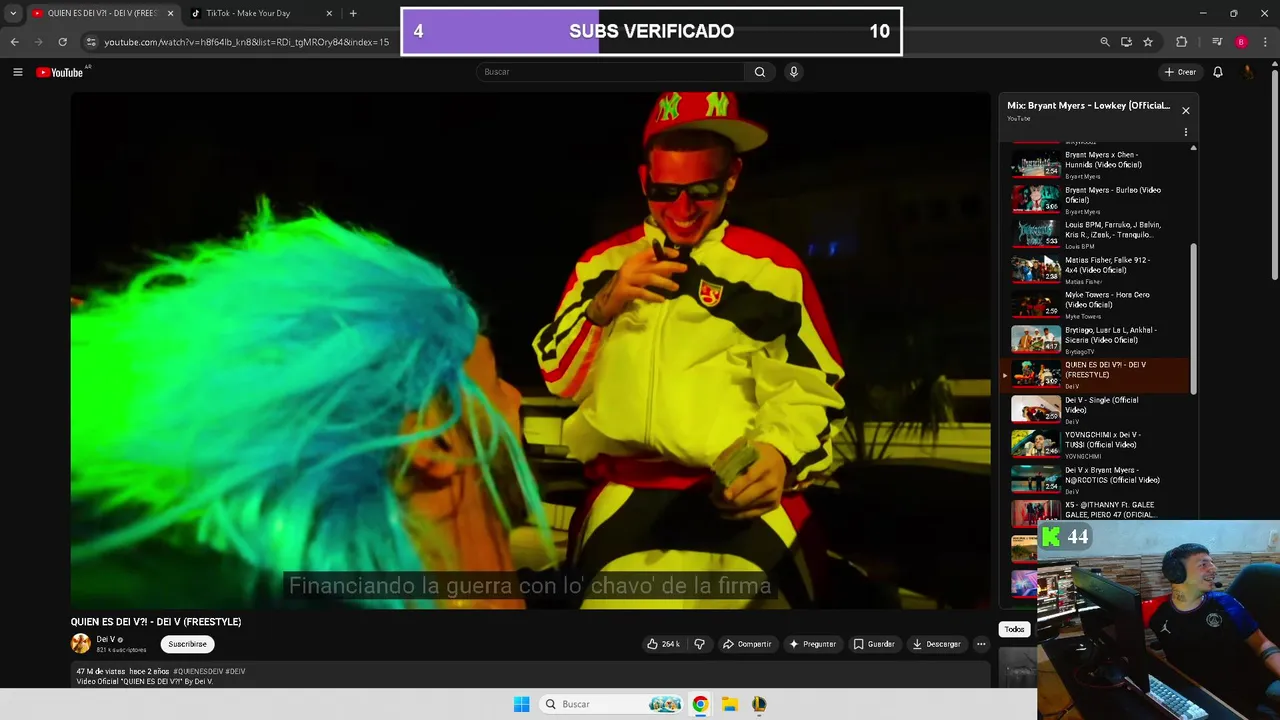The height and width of the screenshot is (720, 1280).
Task: Dislike the video with the thumbs-down icon
Action: [x=700, y=644]
